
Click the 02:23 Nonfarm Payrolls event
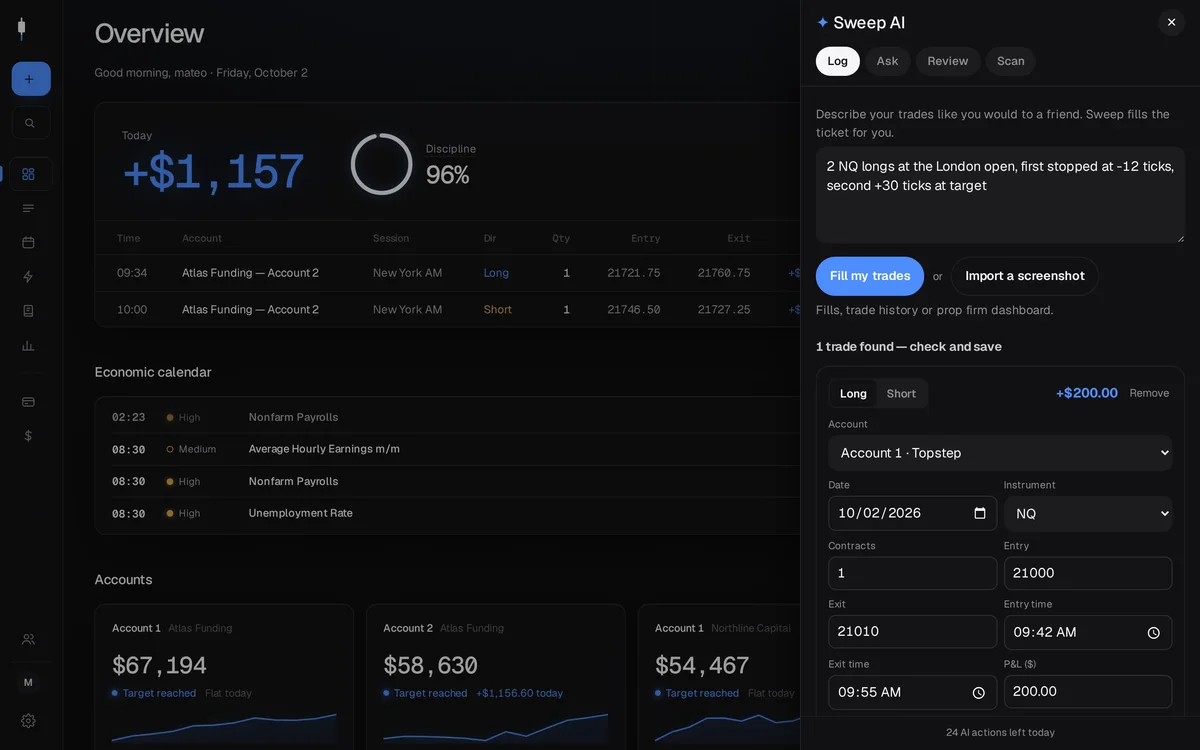(448, 417)
